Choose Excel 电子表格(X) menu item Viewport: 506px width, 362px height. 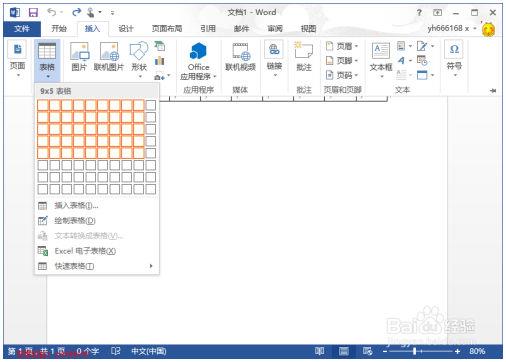(x=97, y=251)
